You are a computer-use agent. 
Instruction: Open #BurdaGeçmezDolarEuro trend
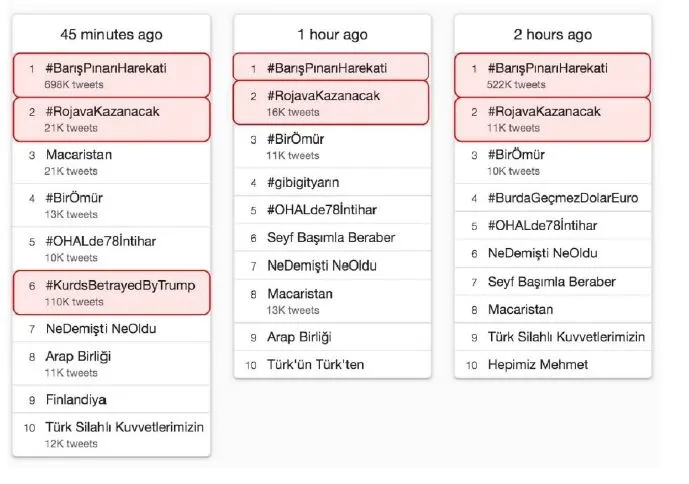point(553,198)
